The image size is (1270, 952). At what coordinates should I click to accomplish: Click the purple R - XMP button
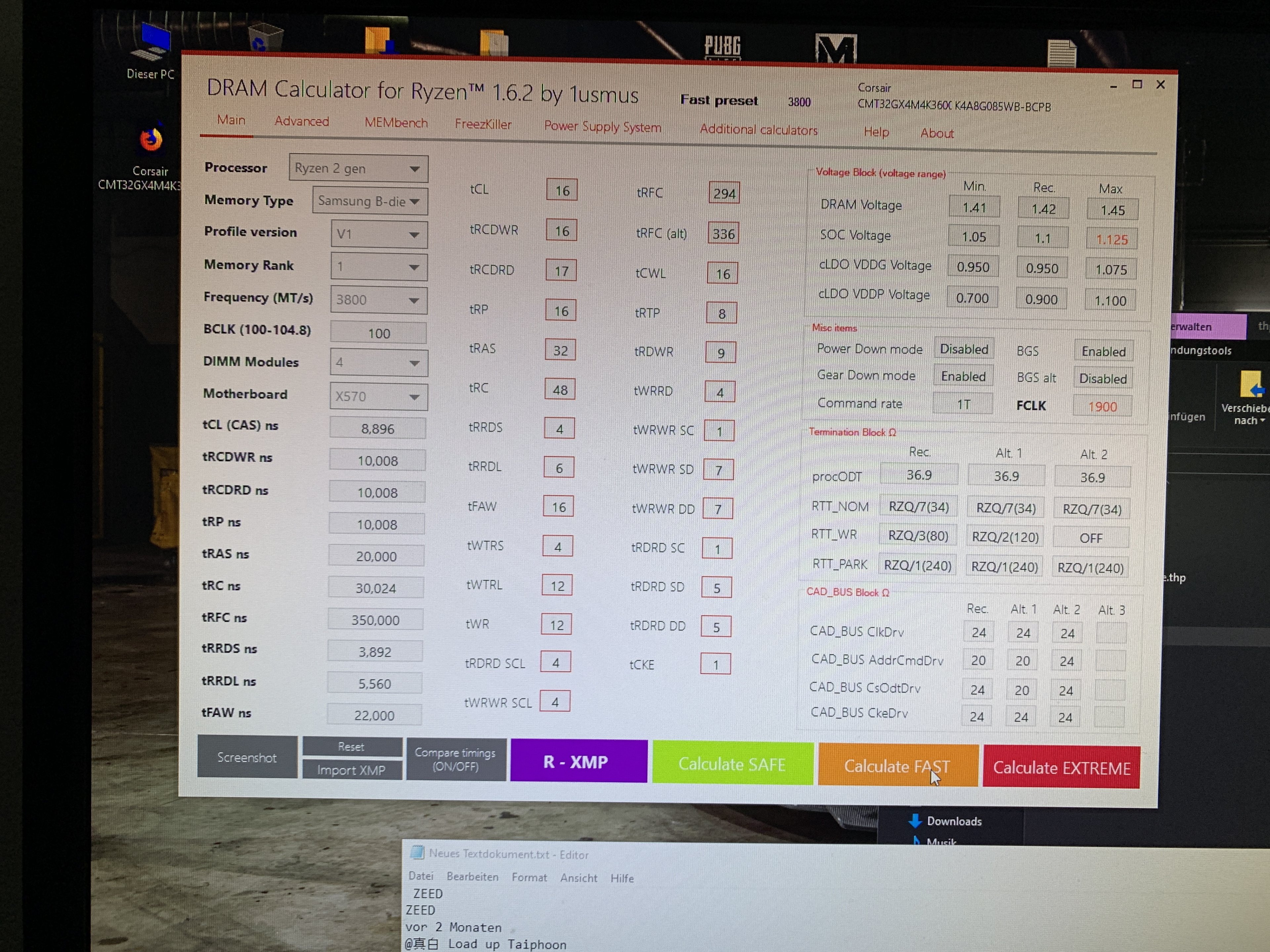coord(577,762)
